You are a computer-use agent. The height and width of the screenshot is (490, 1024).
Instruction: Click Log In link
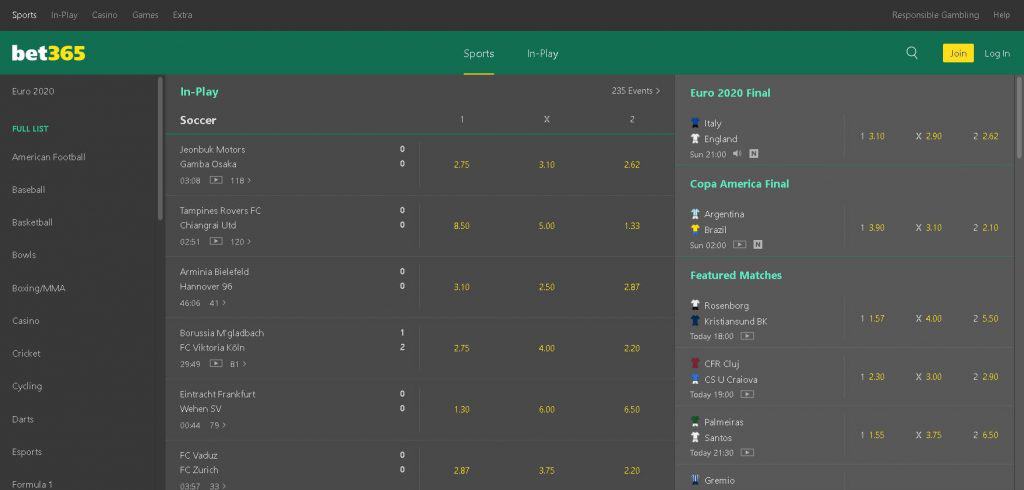(x=997, y=54)
